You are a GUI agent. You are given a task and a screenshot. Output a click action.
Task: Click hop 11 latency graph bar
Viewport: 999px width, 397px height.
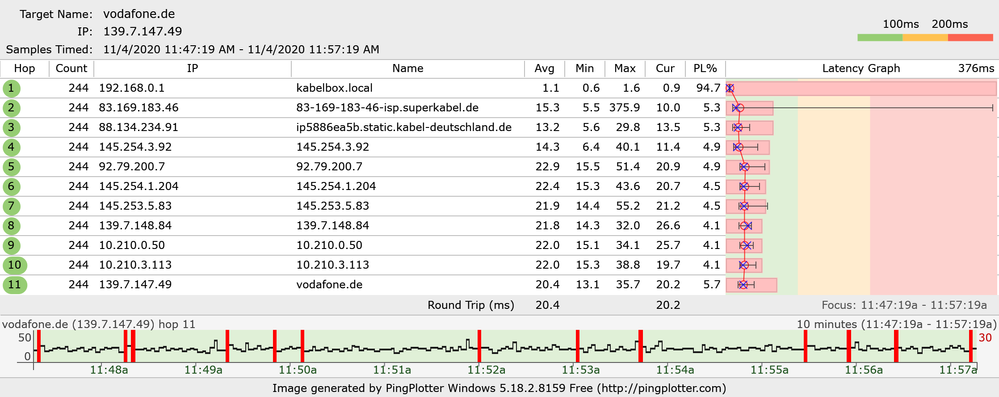(x=752, y=285)
